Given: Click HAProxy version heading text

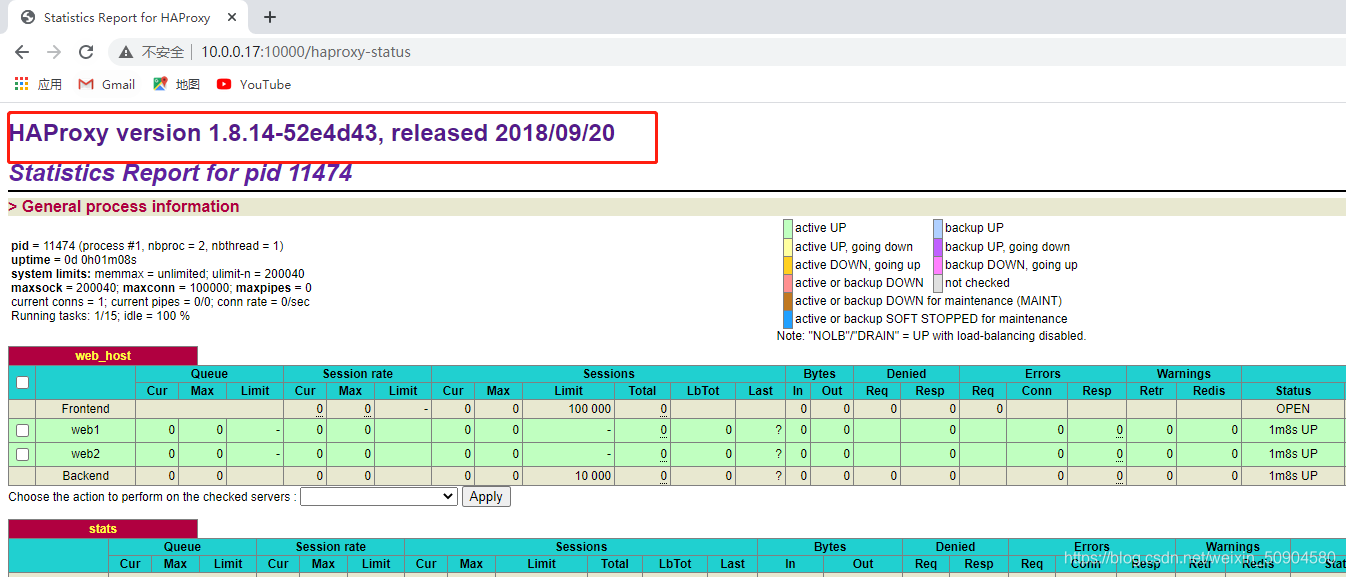Looking at the screenshot, I should tap(312, 133).
